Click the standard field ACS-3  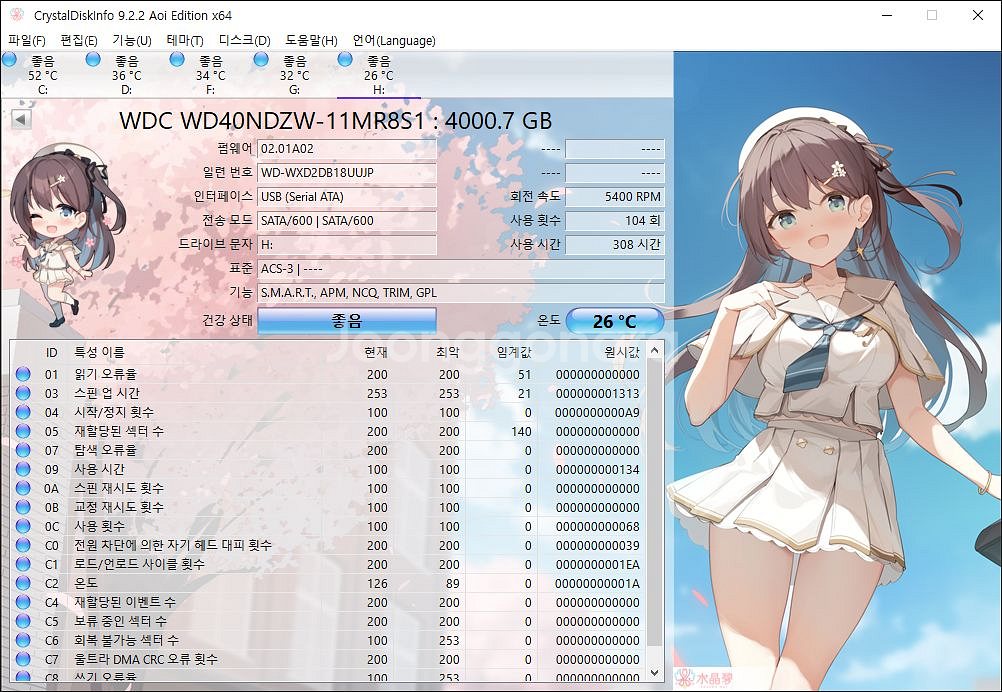click(461, 268)
